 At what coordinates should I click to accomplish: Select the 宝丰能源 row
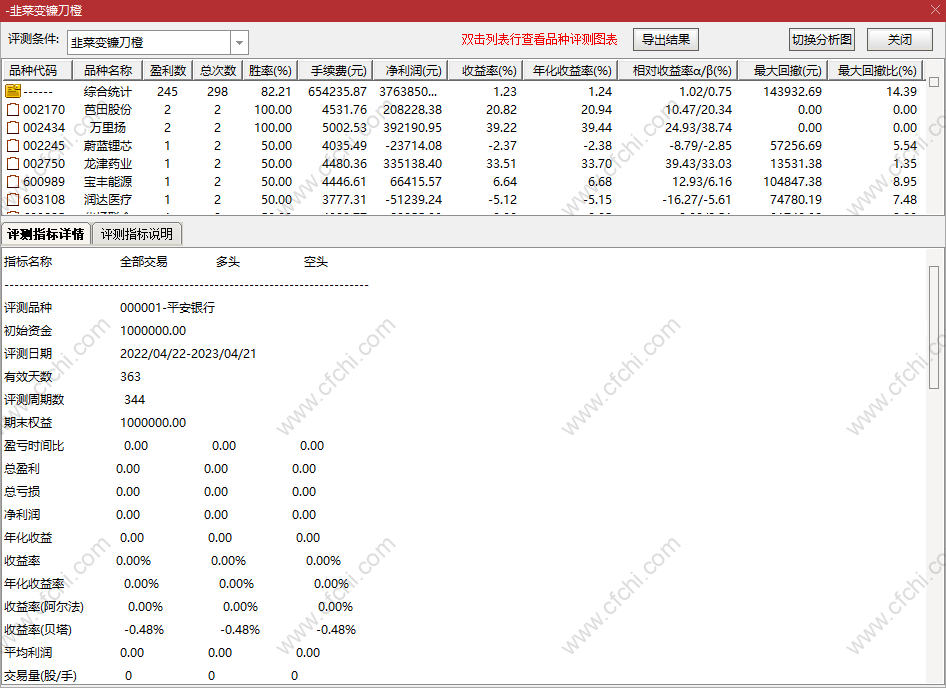463,182
